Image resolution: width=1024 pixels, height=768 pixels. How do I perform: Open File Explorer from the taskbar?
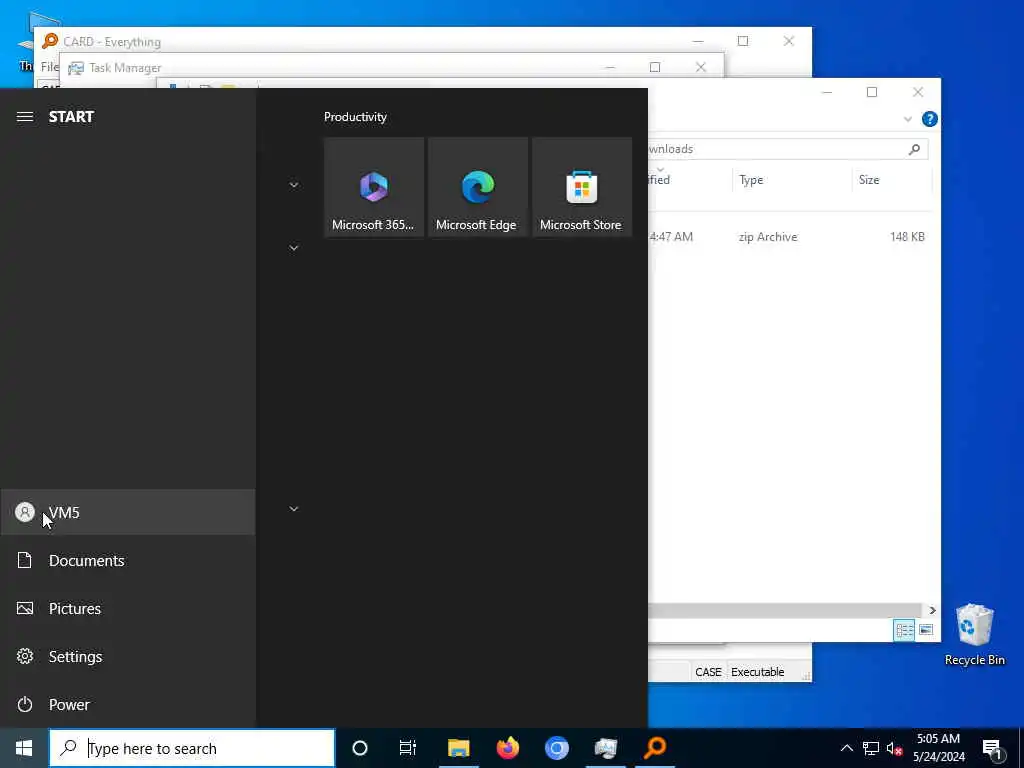[x=458, y=748]
